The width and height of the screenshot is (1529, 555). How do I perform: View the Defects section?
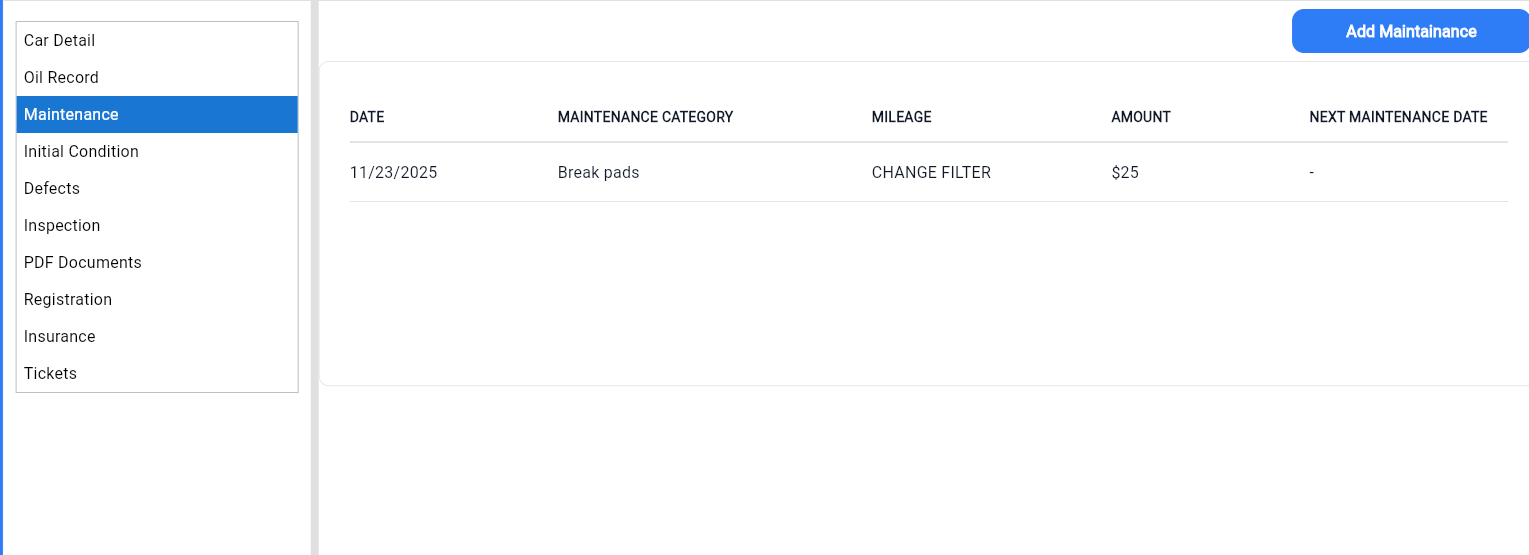[x=52, y=189]
